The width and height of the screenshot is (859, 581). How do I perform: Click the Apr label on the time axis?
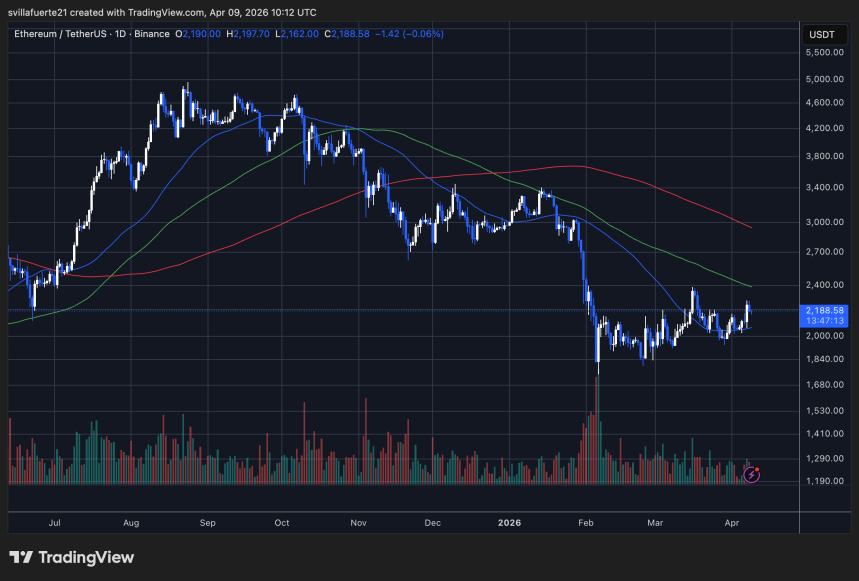(x=731, y=523)
